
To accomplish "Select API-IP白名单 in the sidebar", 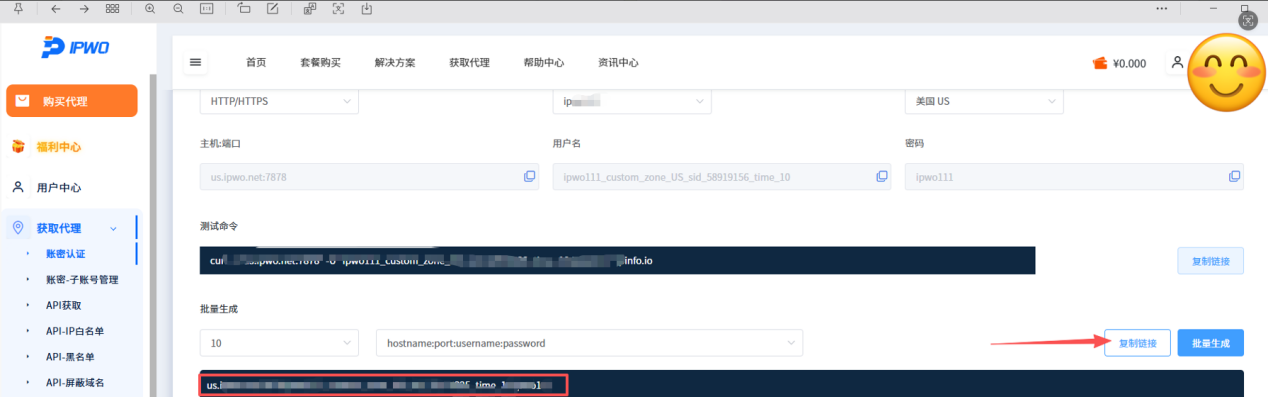I will (75, 330).
